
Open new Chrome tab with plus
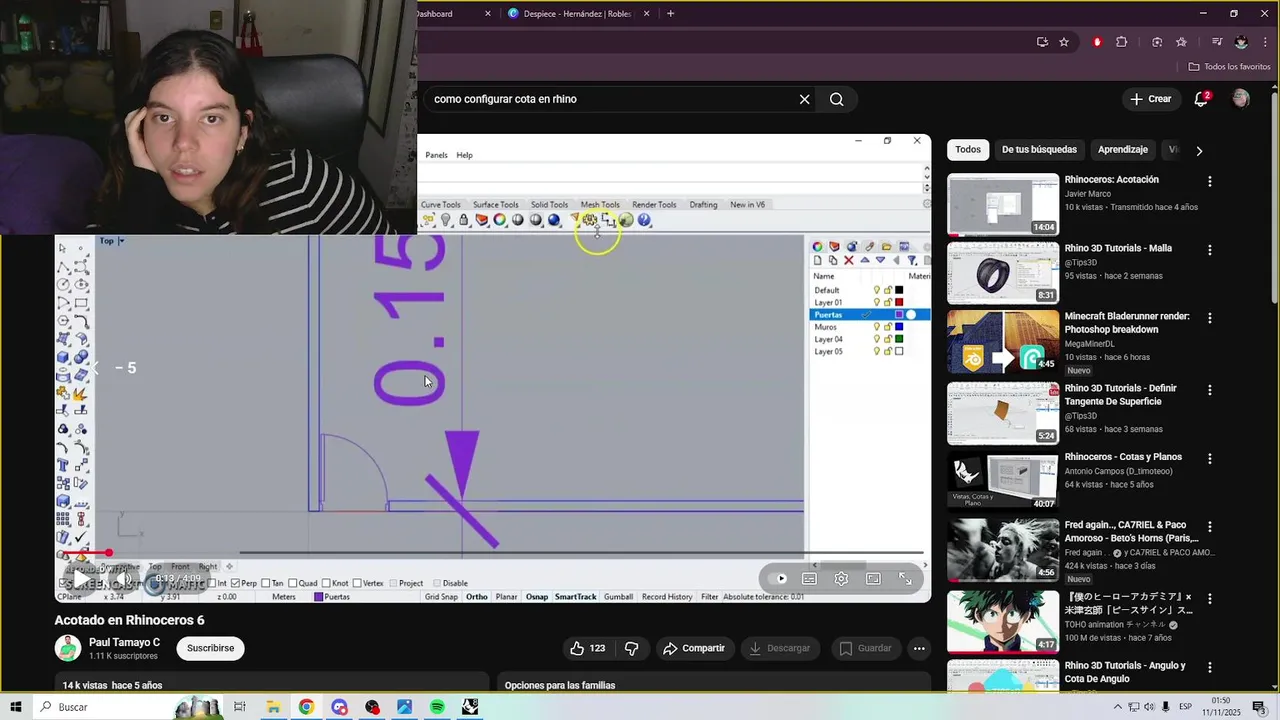coord(670,13)
